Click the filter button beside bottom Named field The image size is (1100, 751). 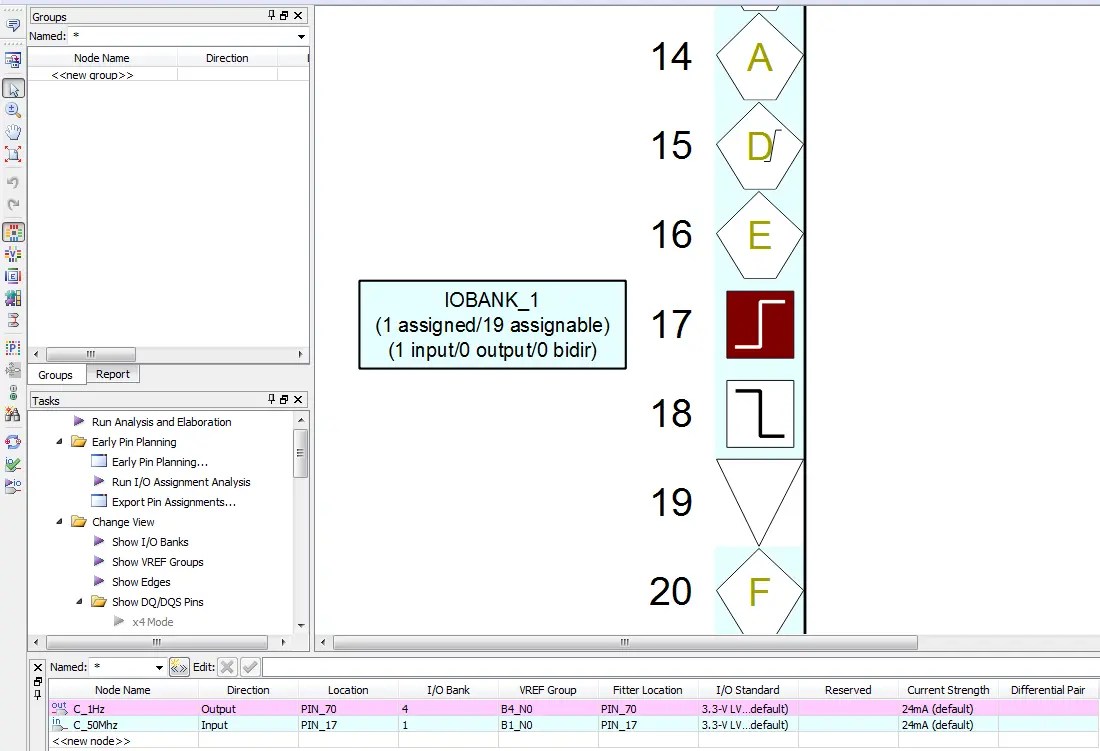coord(179,667)
